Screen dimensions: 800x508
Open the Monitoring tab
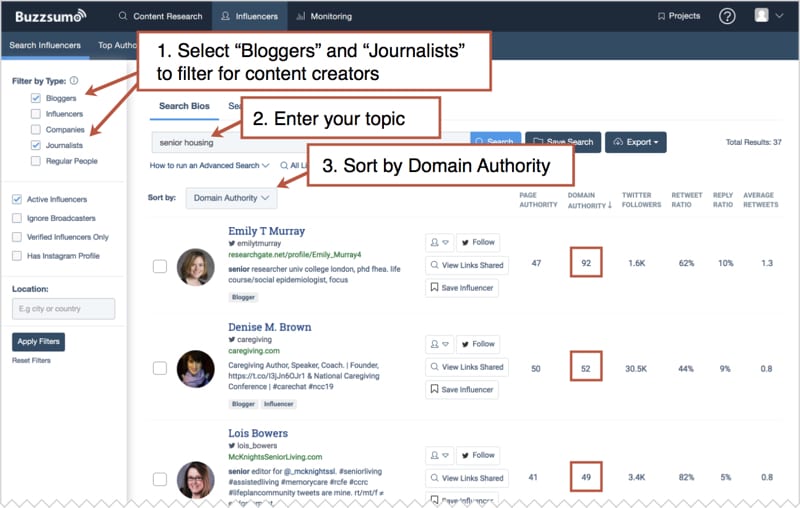point(324,16)
